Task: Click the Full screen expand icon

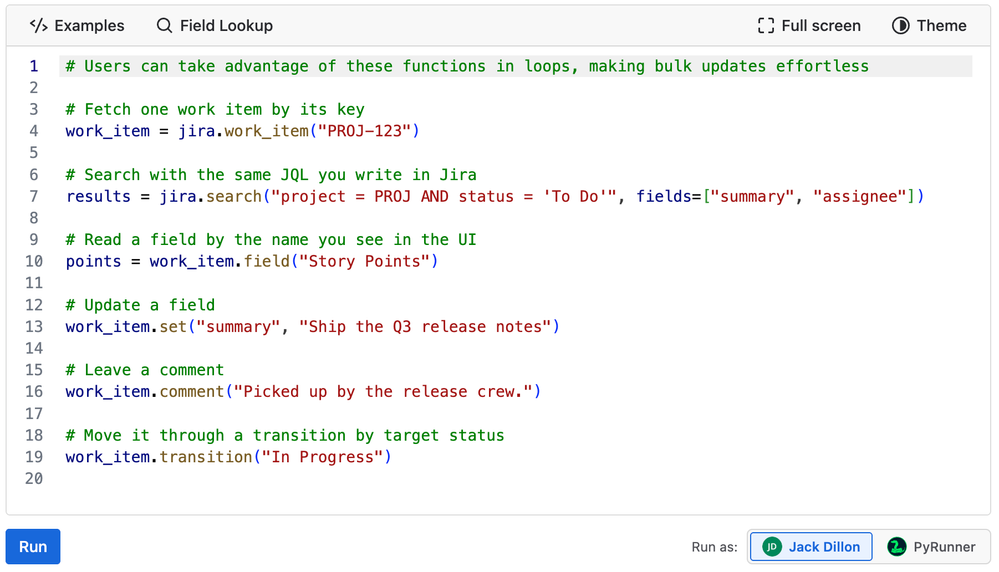Action: [x=766, y=25]
